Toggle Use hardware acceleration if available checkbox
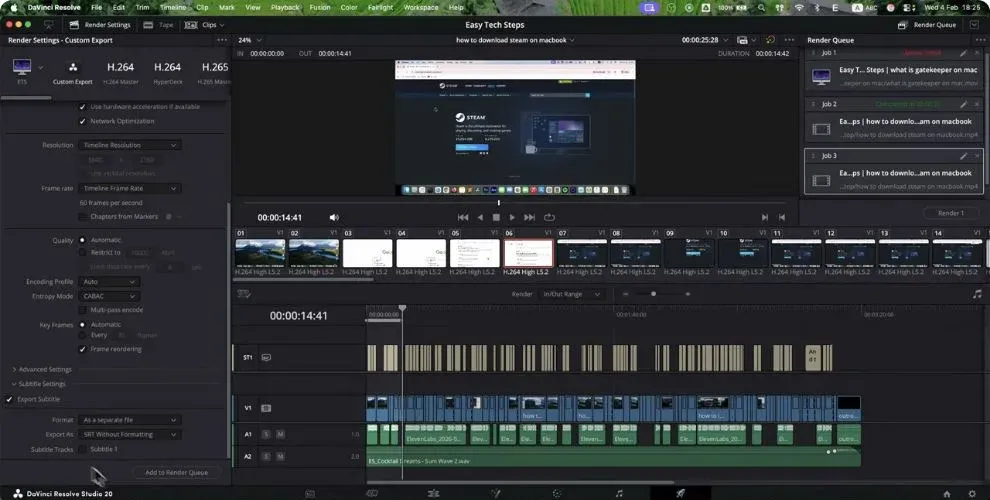This screenshot has width=990, height=500. coord(82,107)
